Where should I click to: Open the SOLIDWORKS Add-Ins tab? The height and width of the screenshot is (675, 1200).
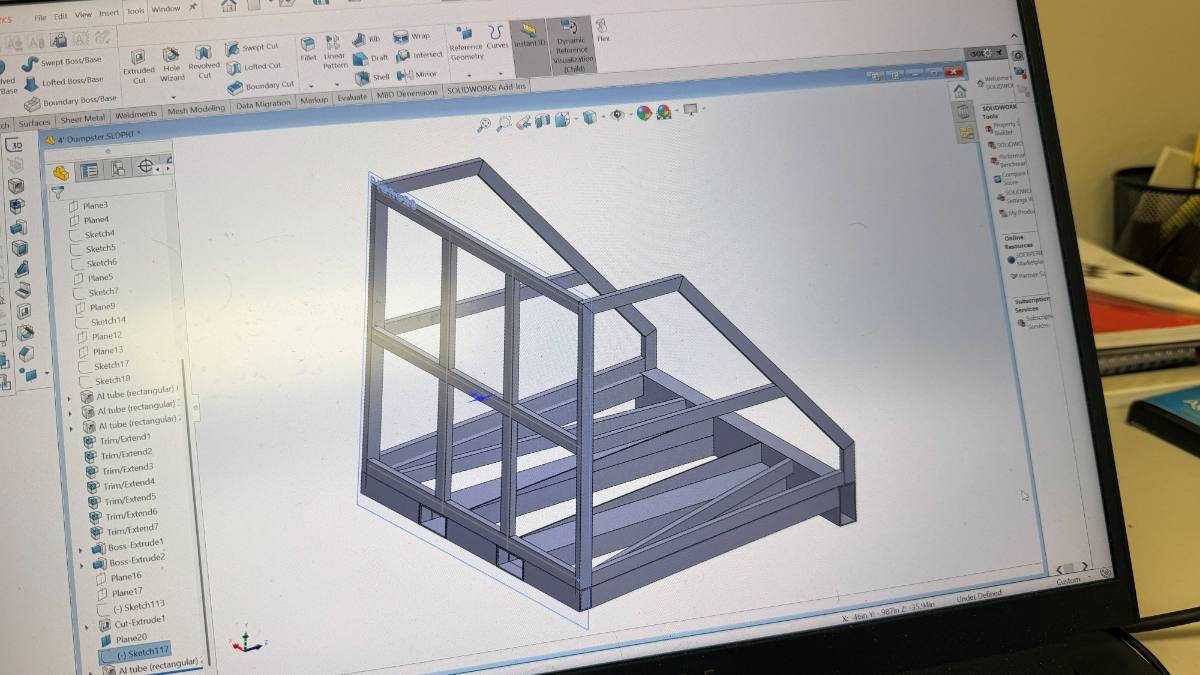point(486,88)
